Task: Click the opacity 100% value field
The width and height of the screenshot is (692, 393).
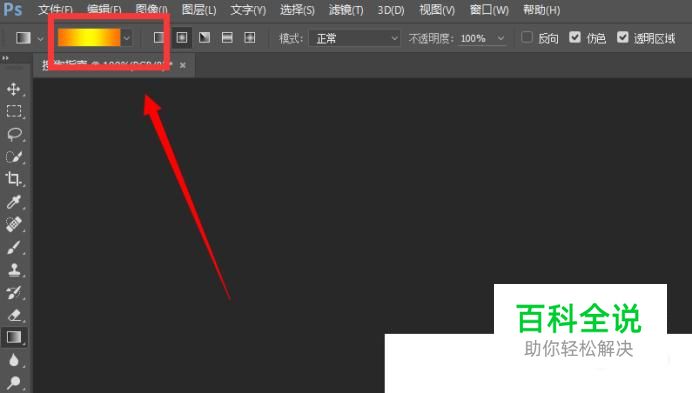Action: 473,39
